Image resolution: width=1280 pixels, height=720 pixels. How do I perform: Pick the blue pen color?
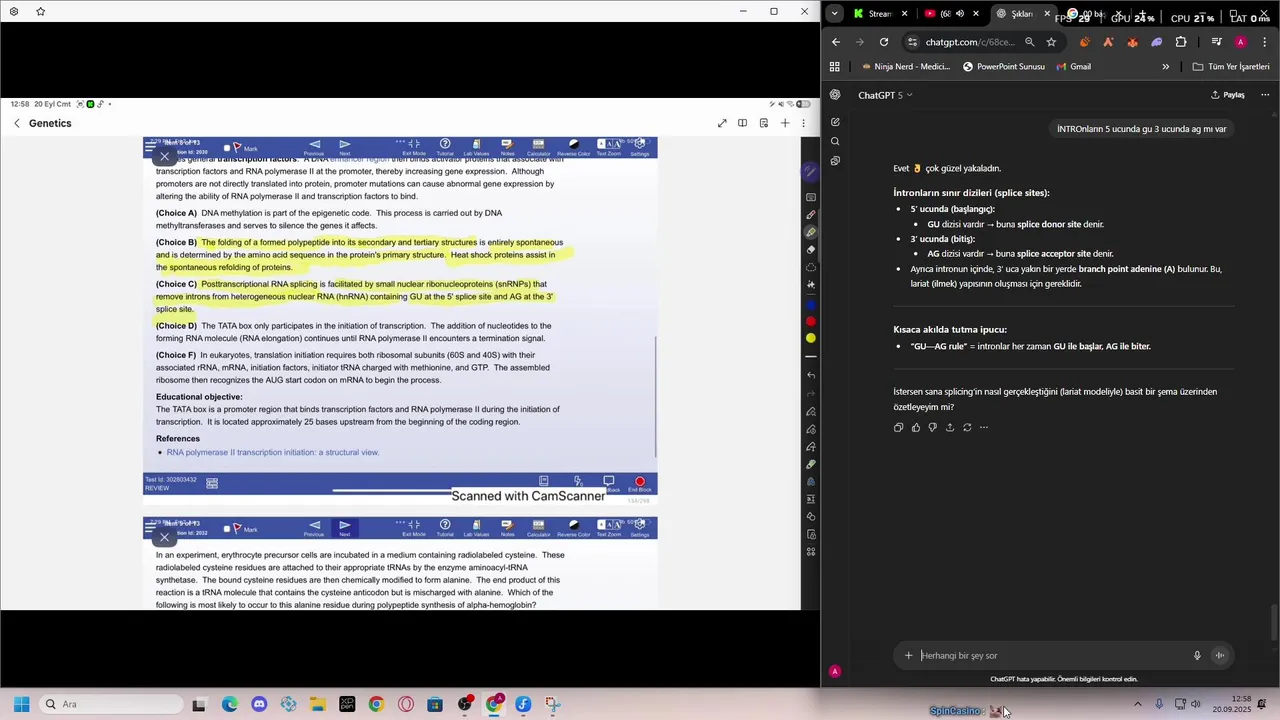(811, 304)
